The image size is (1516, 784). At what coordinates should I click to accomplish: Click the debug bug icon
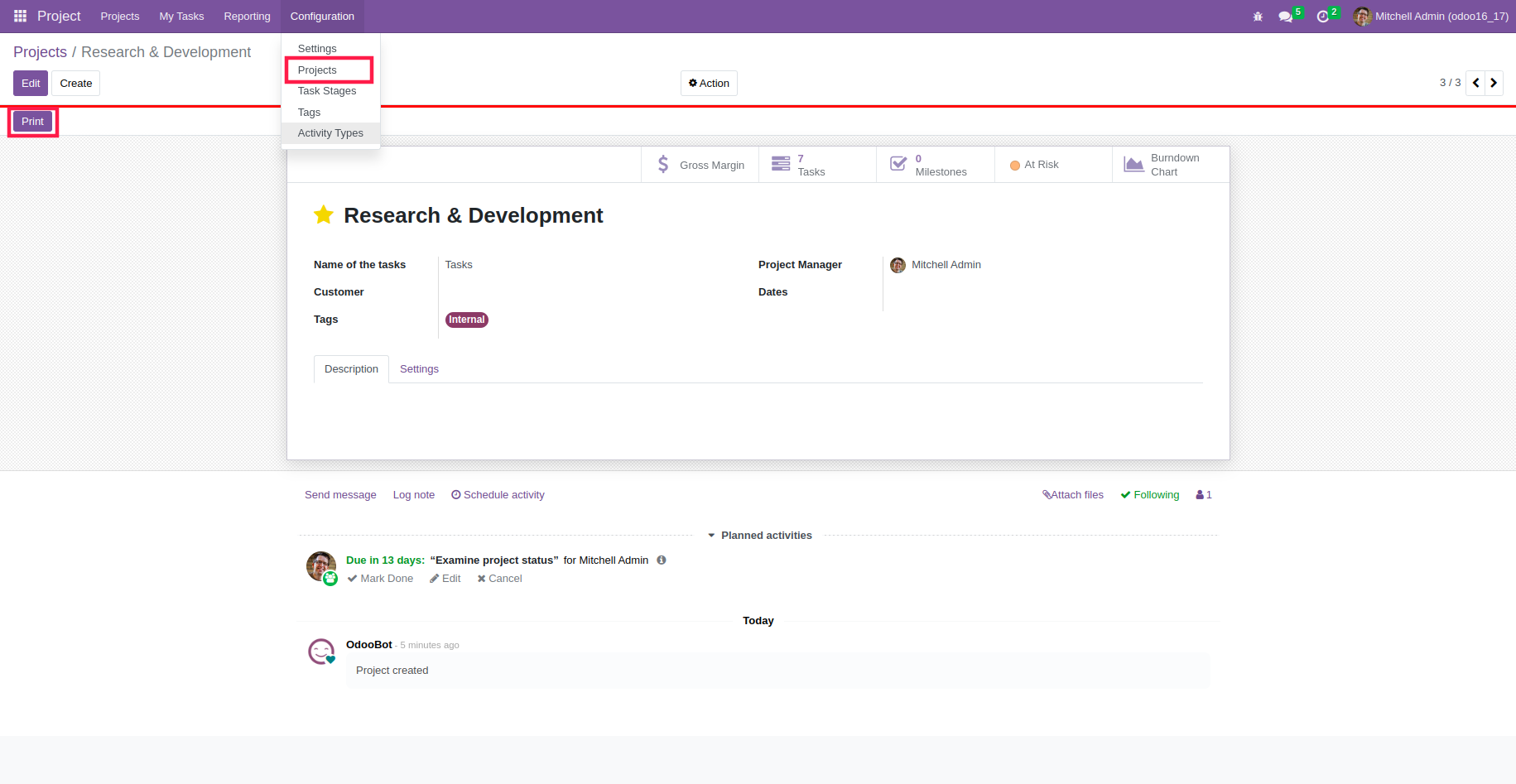click(x=1258, y=17)
